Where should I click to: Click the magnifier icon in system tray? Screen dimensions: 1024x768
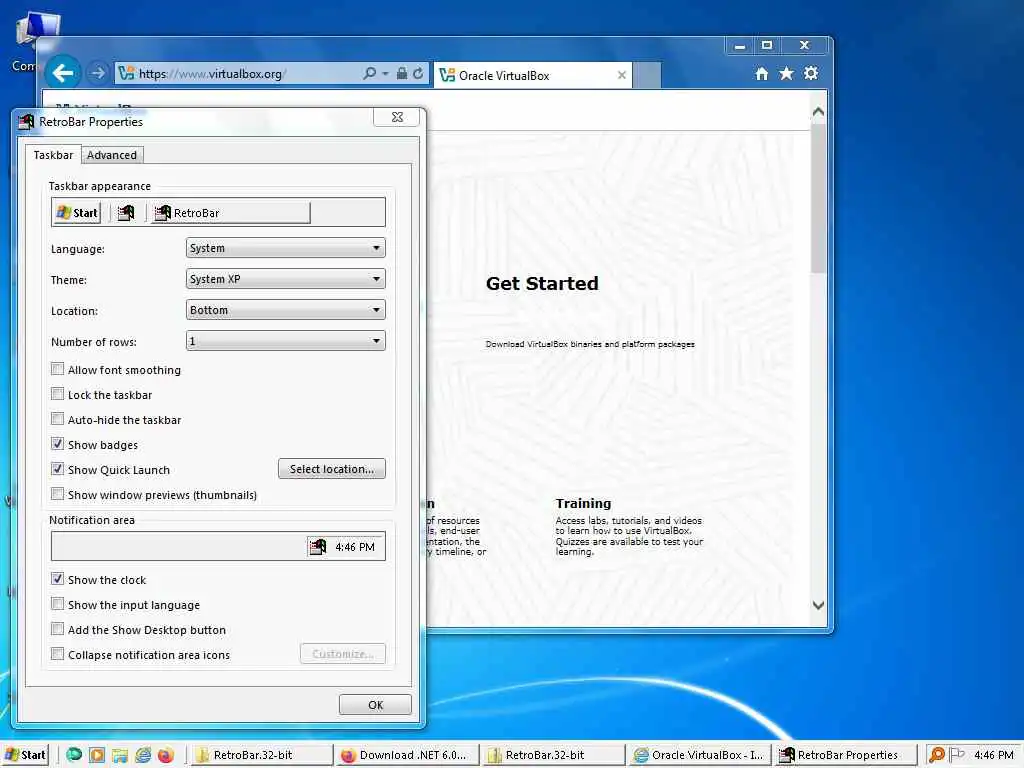pyautogui.click(x=936, y=755)
